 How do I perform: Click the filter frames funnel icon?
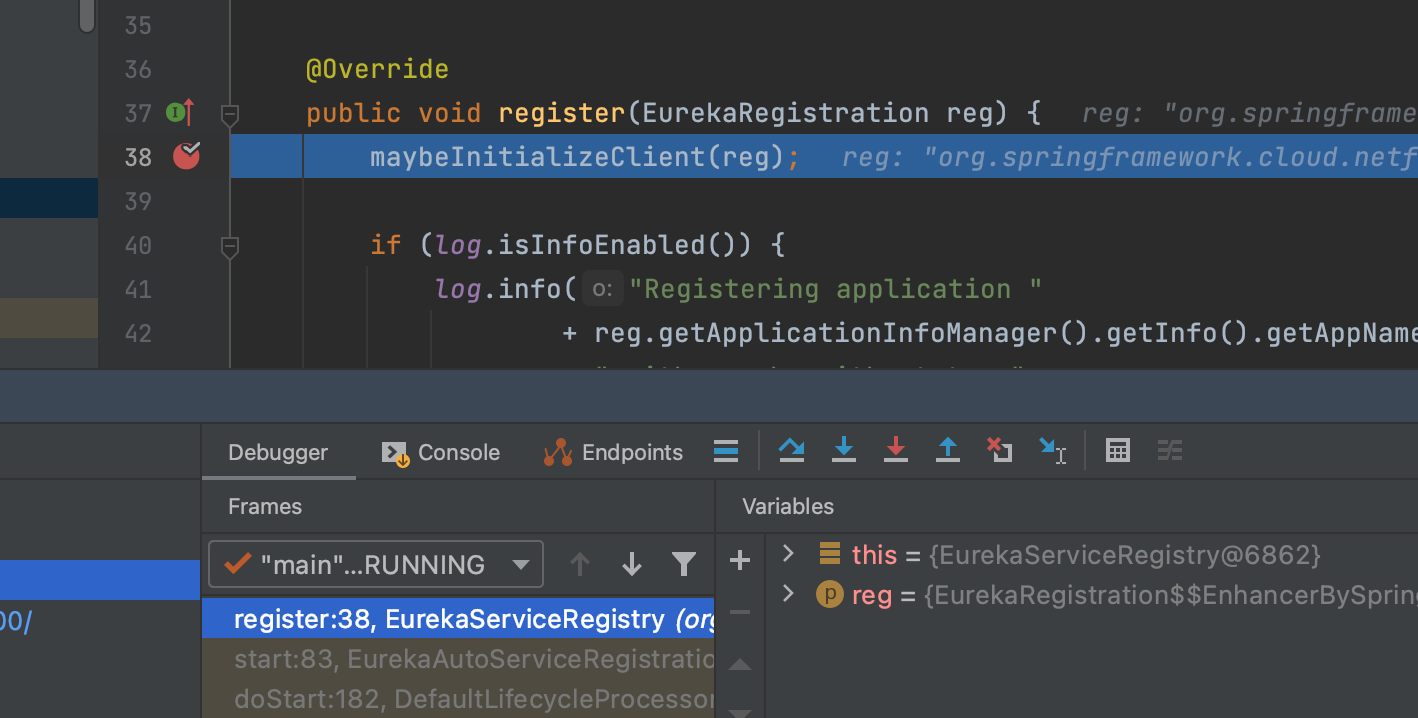684,565
